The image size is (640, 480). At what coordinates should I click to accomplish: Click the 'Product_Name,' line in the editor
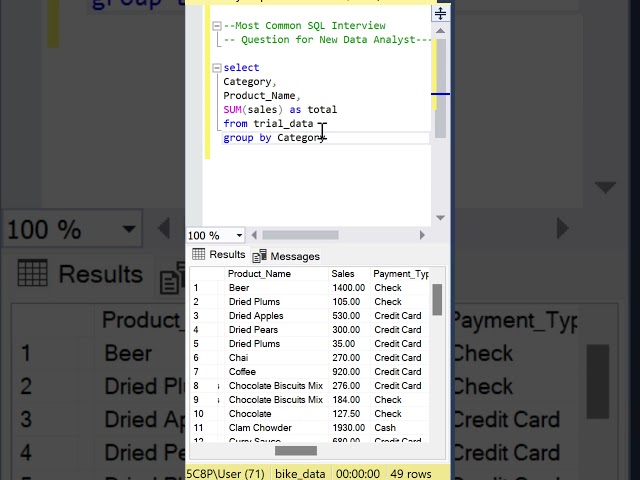262,96
